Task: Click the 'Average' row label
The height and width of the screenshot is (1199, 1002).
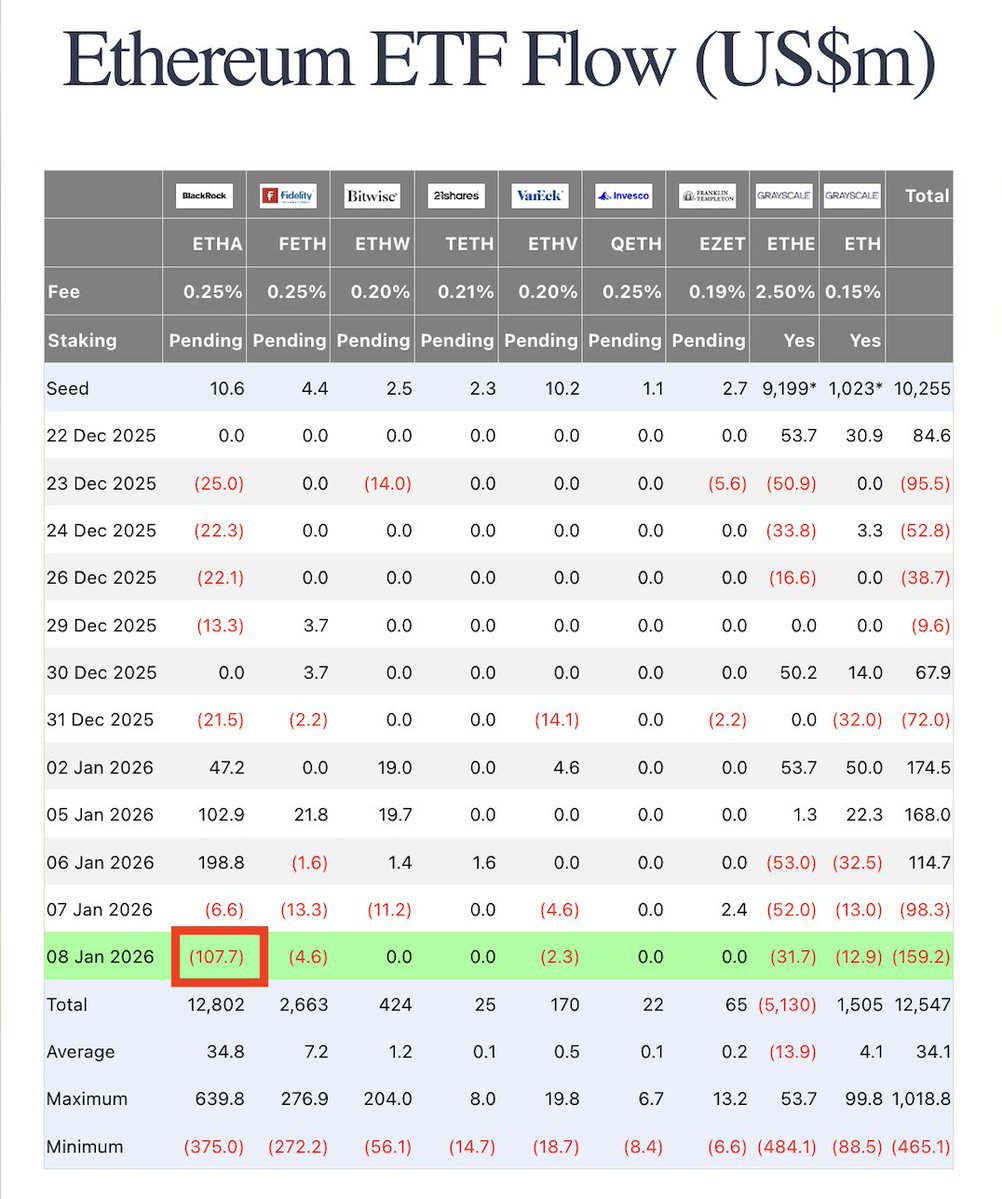Action: (80, 1052)
